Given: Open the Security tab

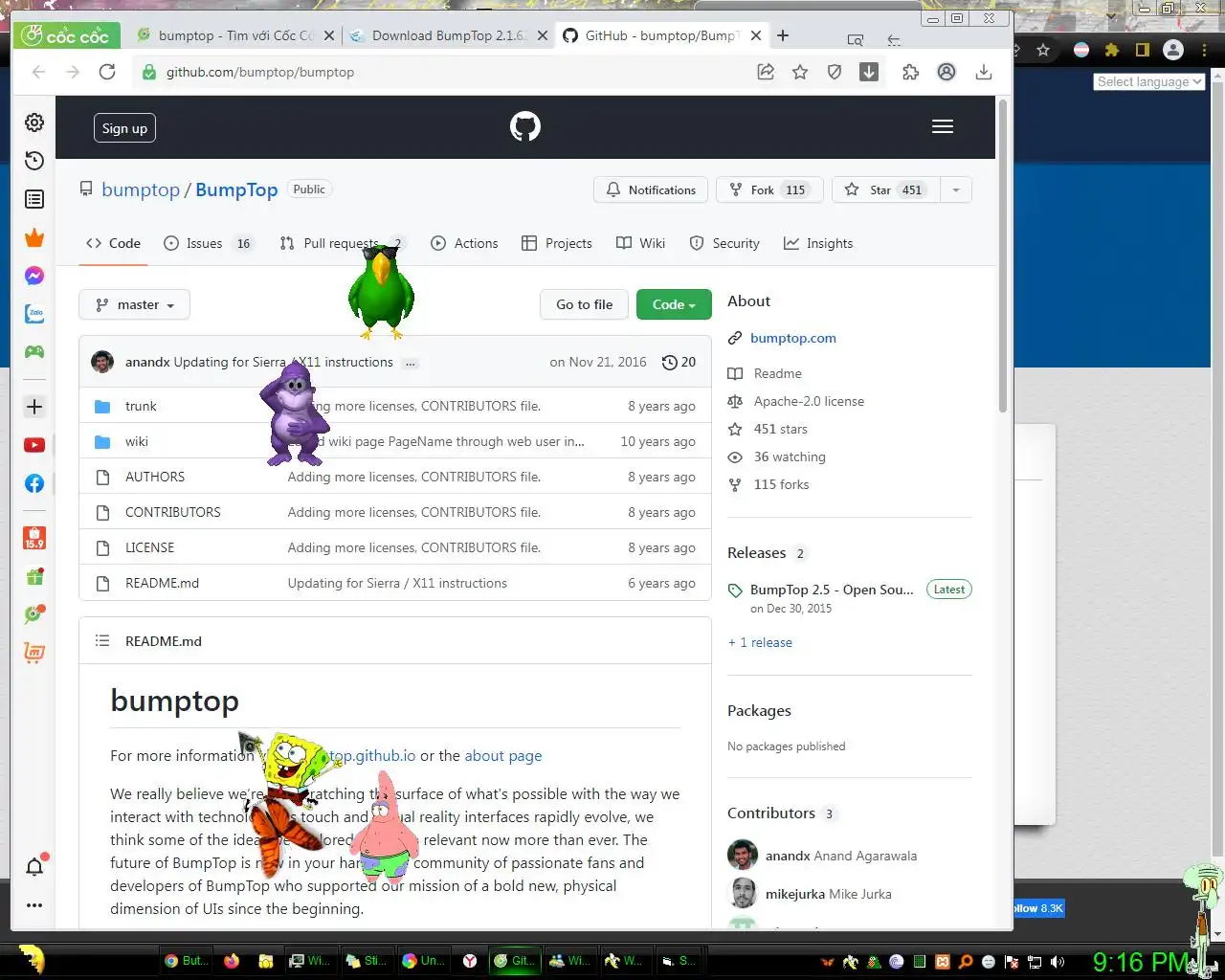Looking at the screenshot, I should click(x=724, y=243).
